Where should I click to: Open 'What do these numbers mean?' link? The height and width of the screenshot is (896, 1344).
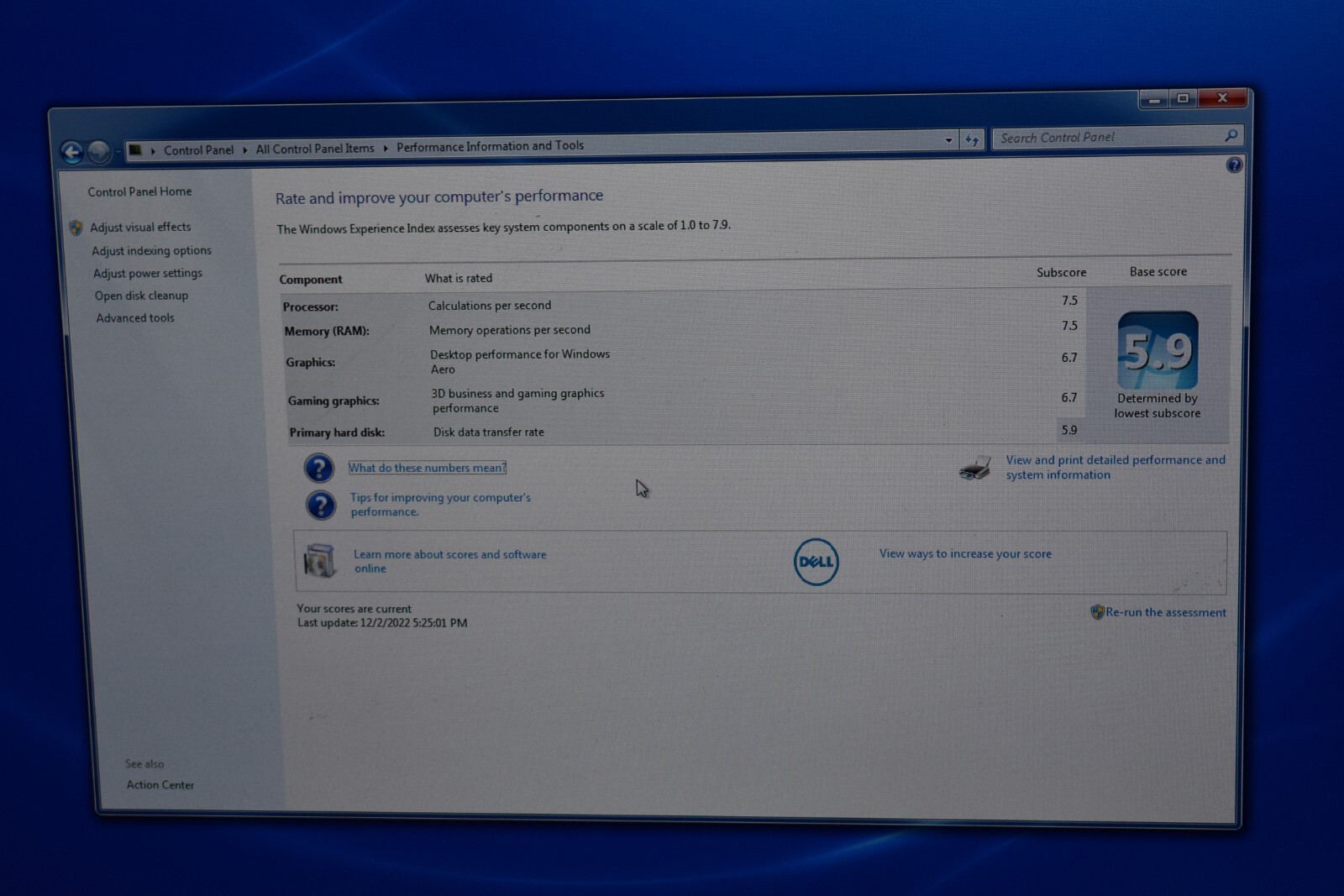tap(427, 468)
